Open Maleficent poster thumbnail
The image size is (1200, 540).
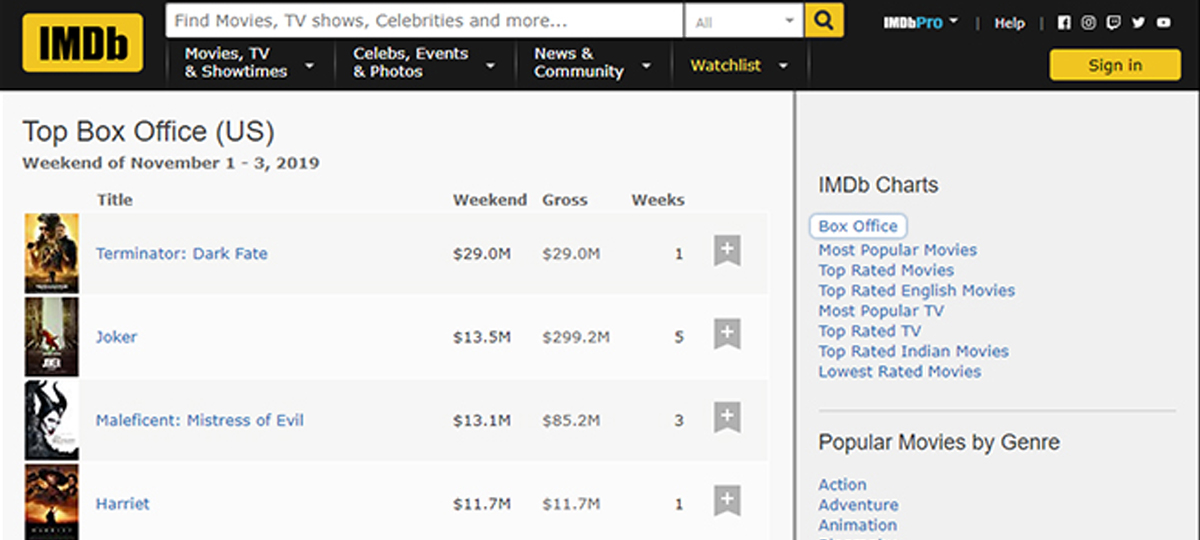click(51, 420)
